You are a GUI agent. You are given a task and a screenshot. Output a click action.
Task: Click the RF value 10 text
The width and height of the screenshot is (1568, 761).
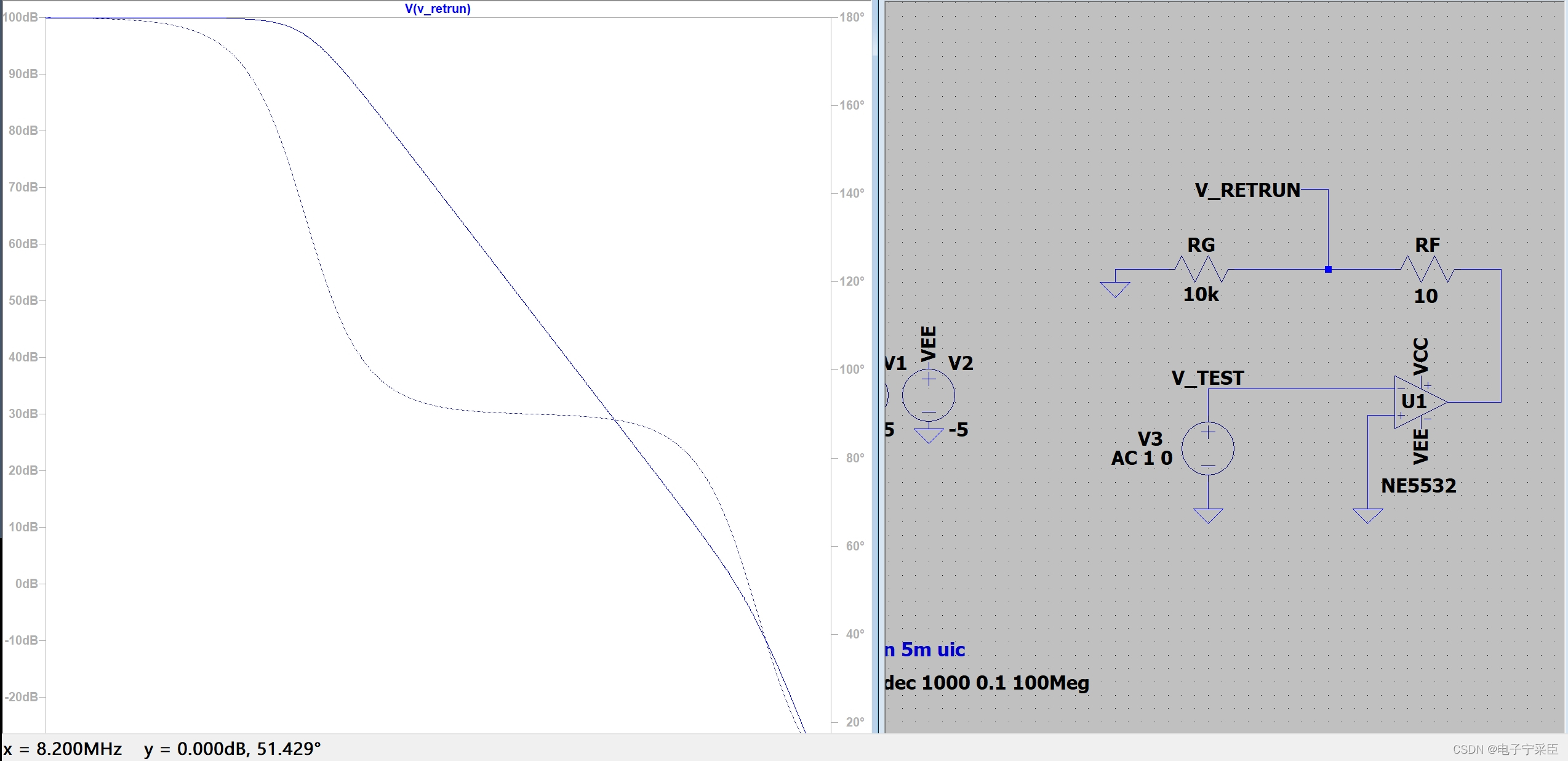(x=1425, y=296)
